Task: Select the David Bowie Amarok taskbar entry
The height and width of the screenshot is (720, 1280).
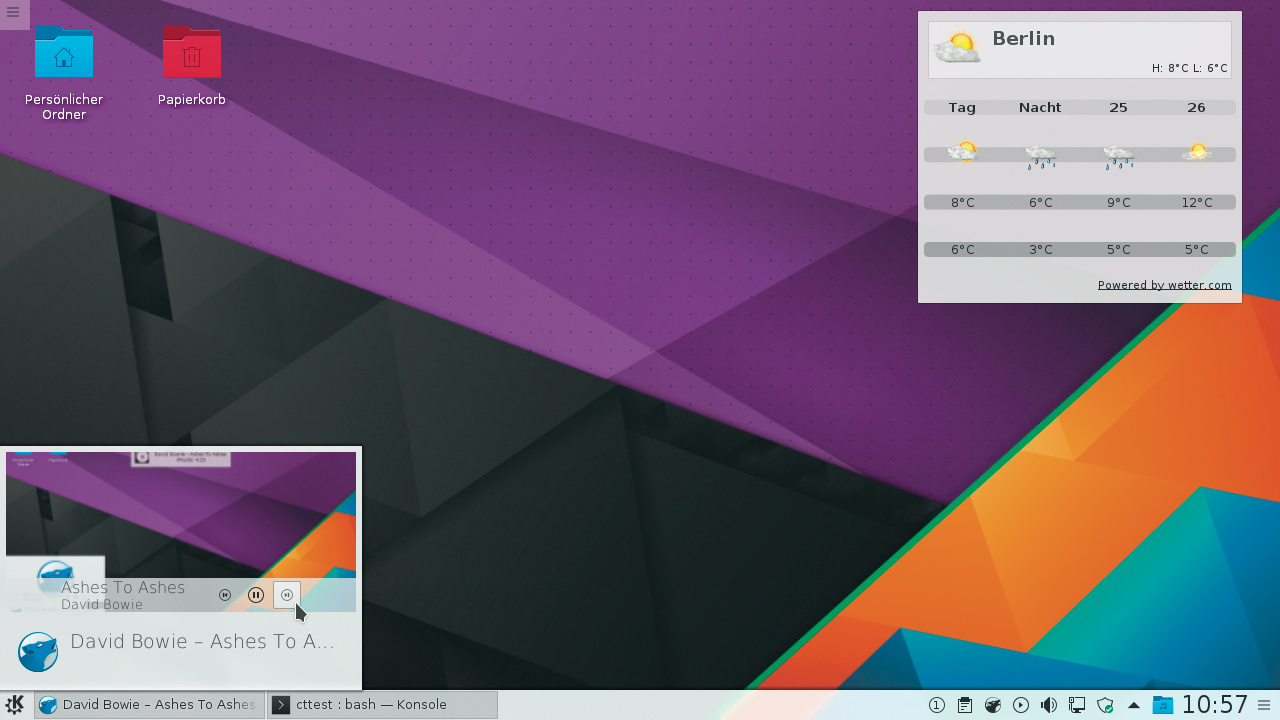Action: (149, 705)
